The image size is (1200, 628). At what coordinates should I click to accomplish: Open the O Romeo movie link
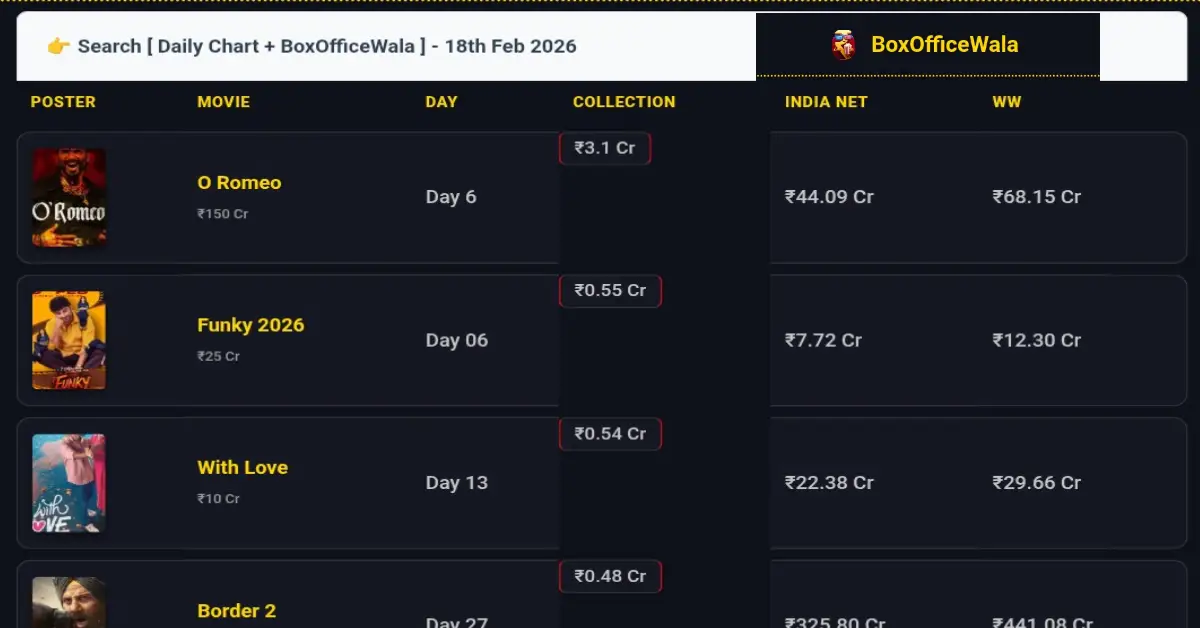239,182
